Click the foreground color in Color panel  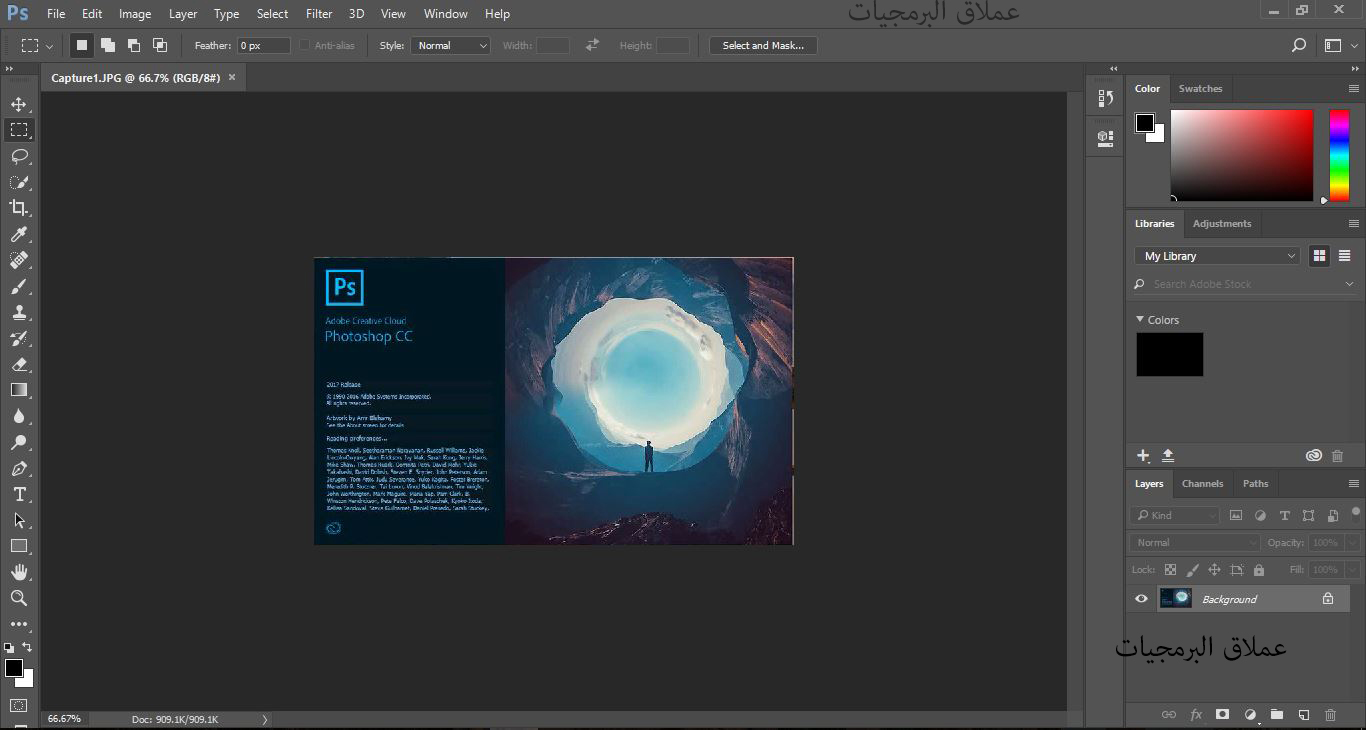[x=1145, y=123]
